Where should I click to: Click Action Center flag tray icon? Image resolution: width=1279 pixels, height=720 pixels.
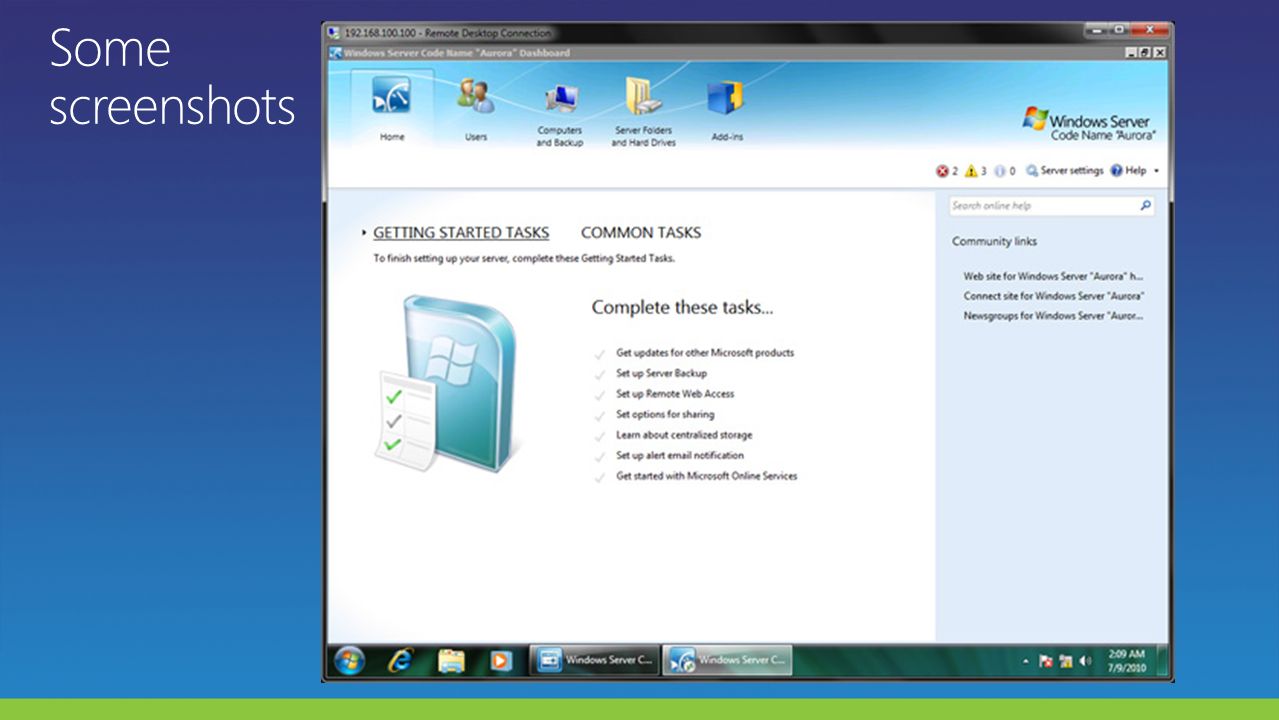click(x=1046, y=662)
